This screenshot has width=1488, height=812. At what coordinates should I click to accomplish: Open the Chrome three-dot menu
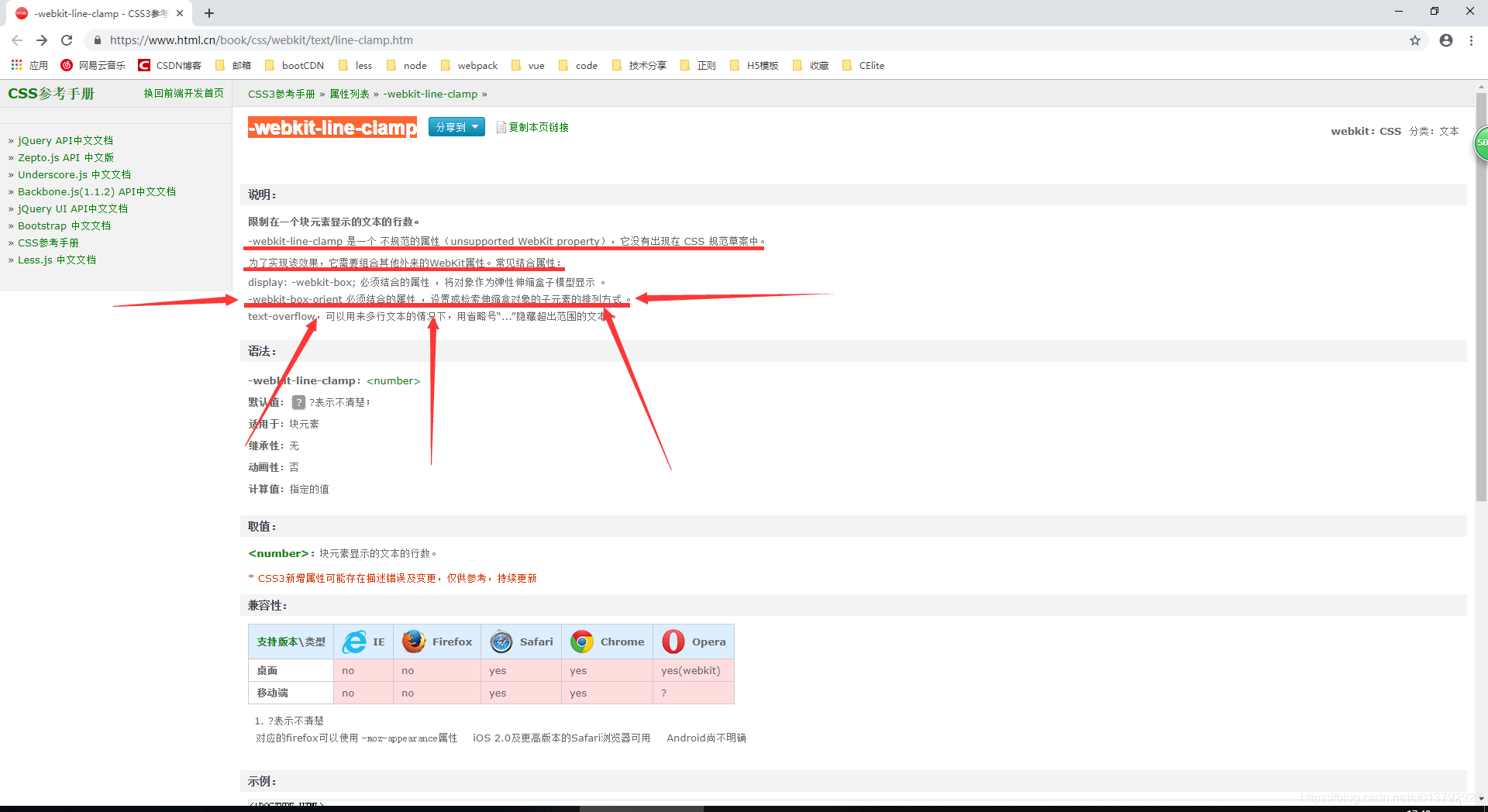[x=1471, y=40]
